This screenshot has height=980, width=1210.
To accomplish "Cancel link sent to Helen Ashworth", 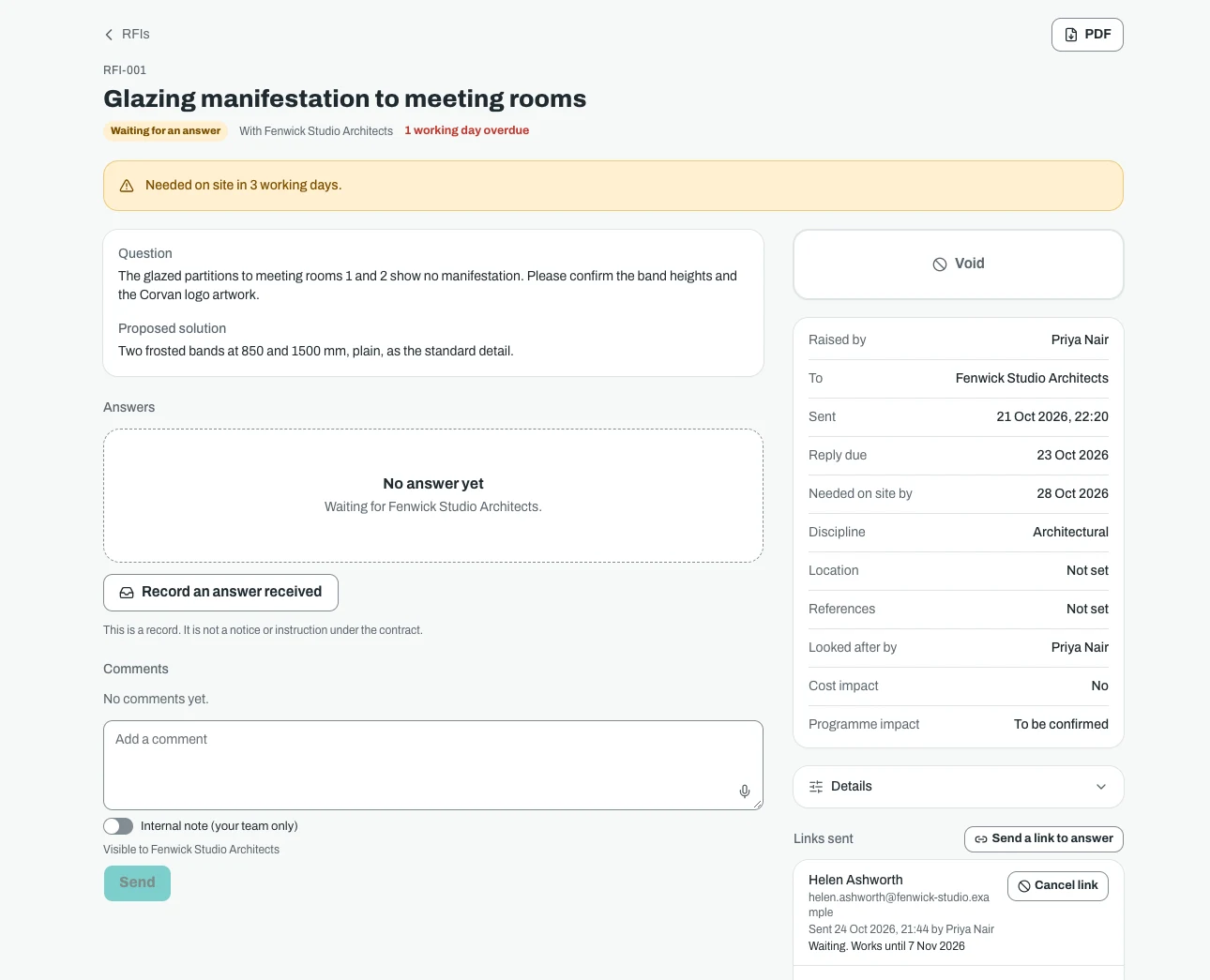I will click(1058, 886).
